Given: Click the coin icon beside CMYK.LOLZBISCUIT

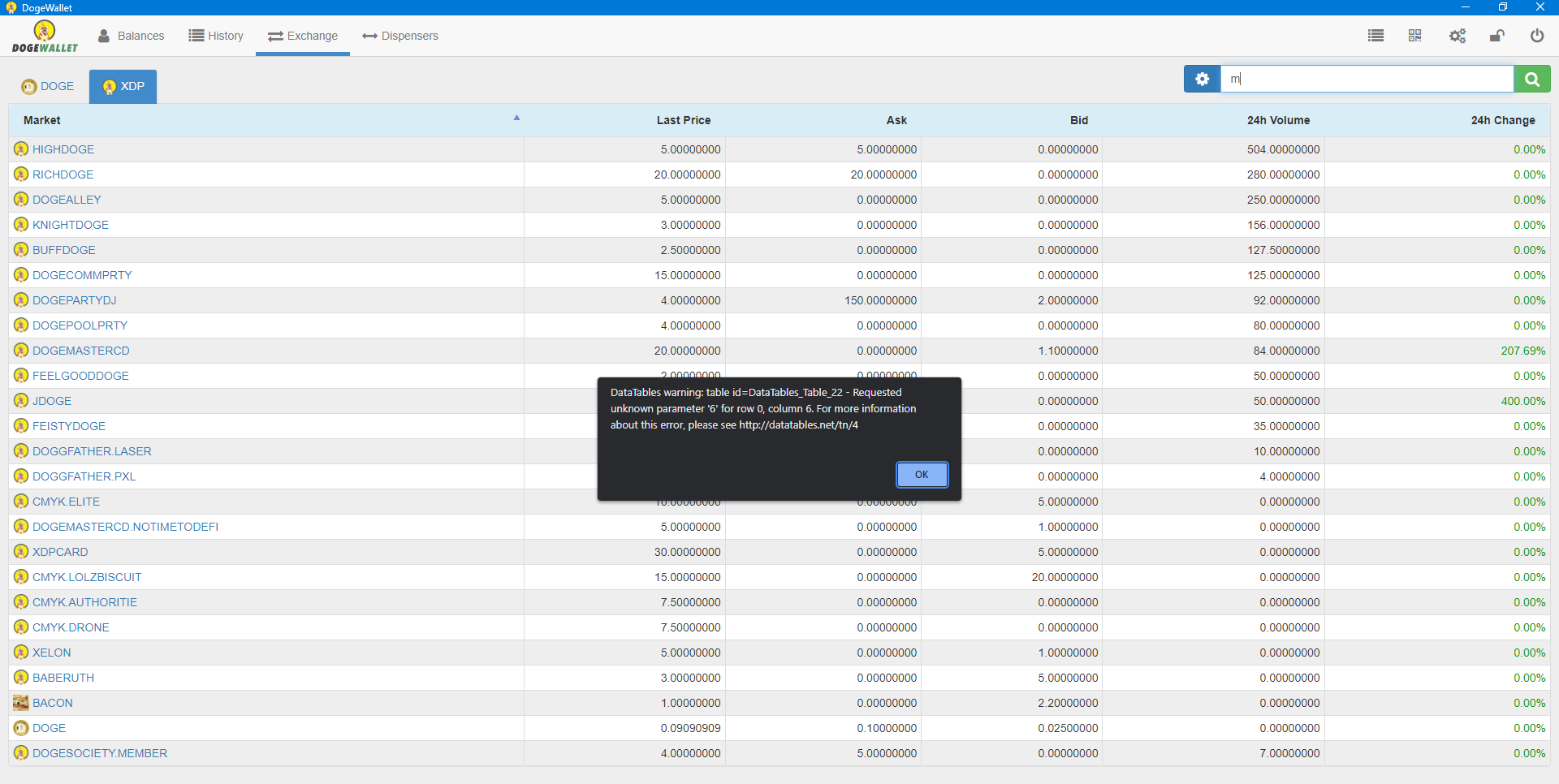Looking at the screenshot, I should [21, 577].
